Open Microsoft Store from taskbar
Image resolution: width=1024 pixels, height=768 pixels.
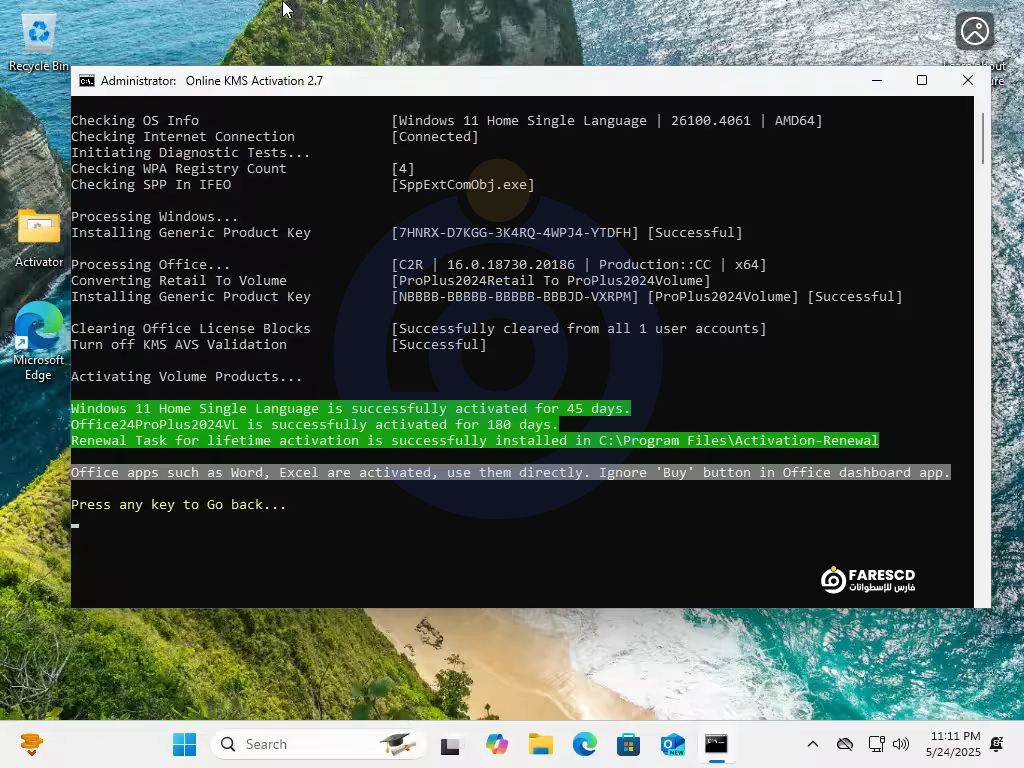pos(628,744)
